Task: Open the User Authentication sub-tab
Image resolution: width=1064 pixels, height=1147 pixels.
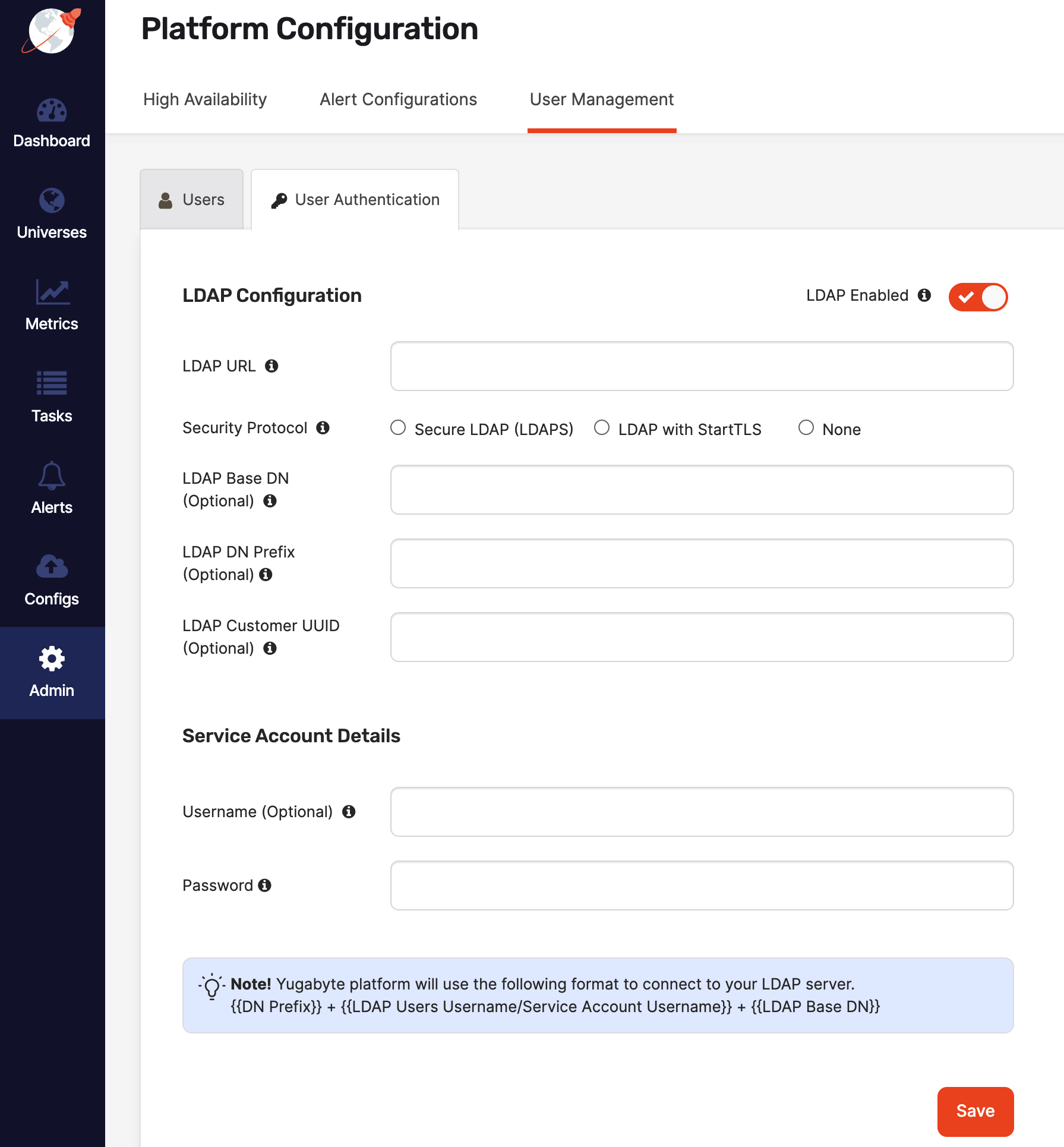Action: (355, 200)
